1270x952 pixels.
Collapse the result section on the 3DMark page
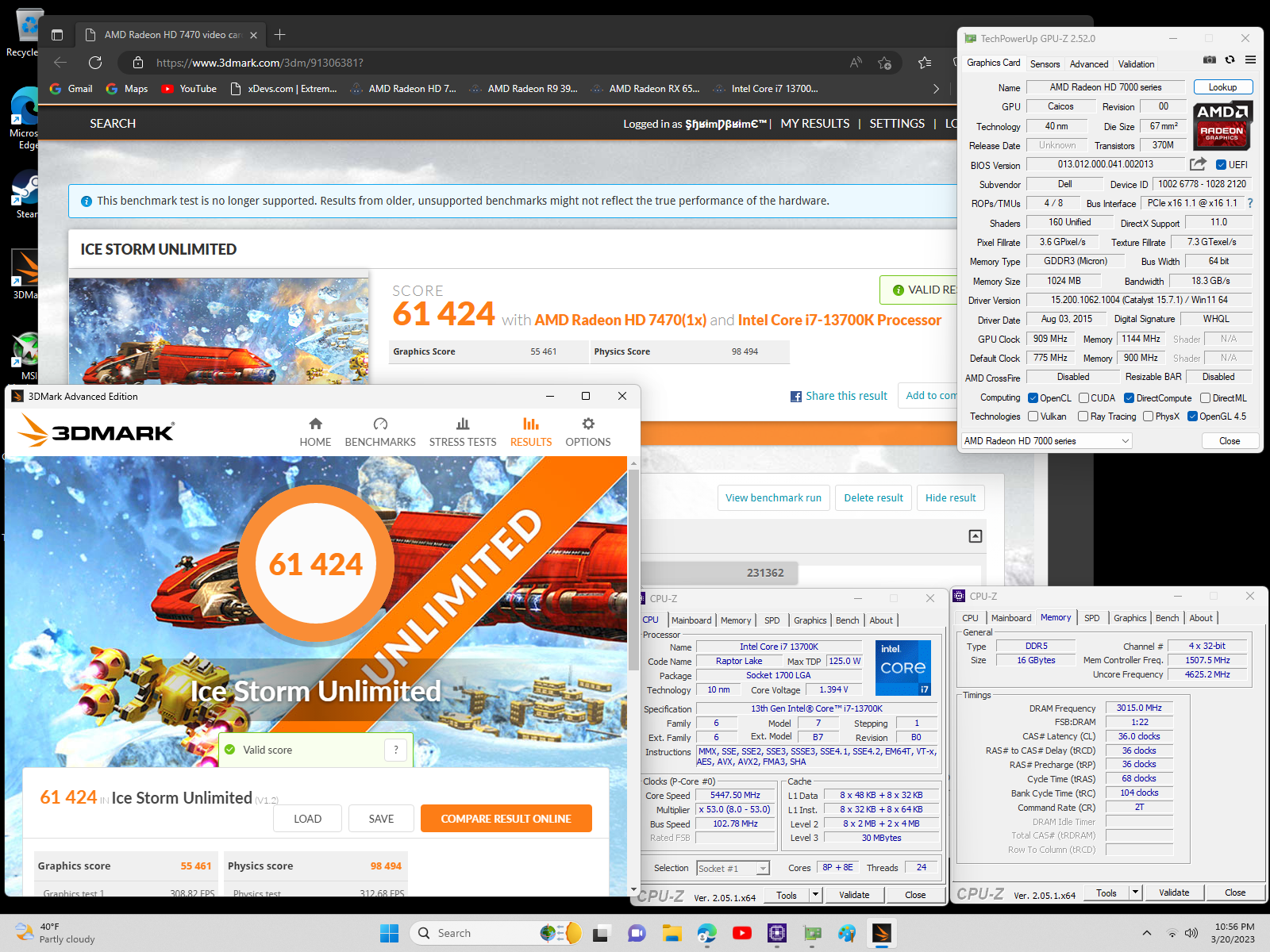click(x=976, y=536)
